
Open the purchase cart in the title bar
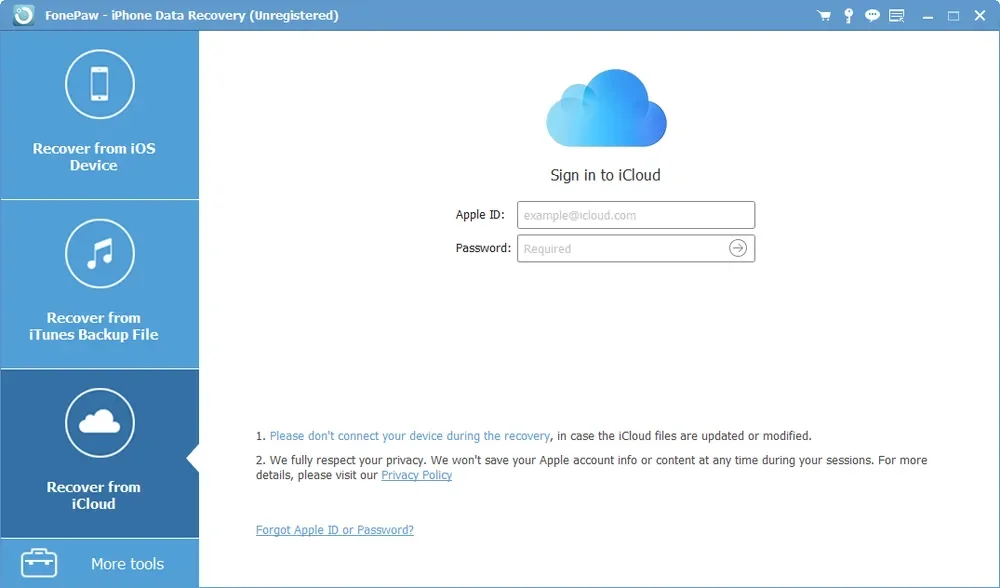[823, 15]
